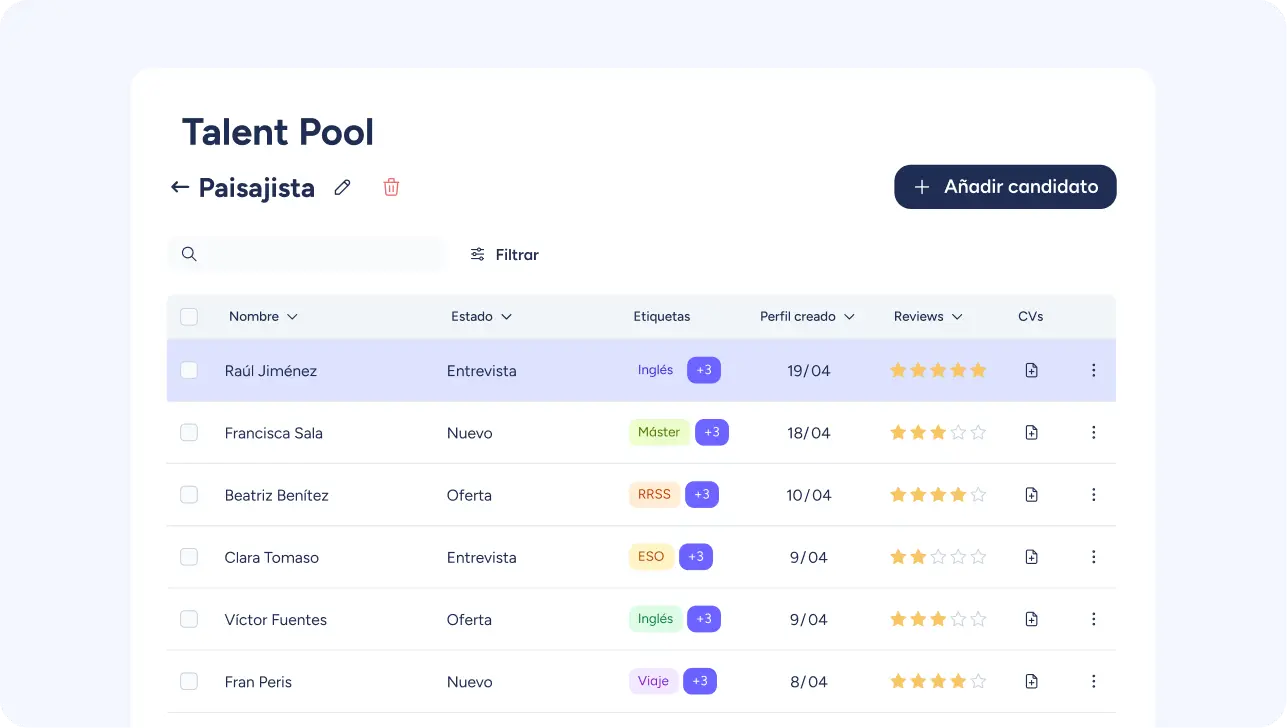Open the three-dot menu for Francisca Sala
Screen dimensions: 1287x728
pyautogui.click(x=1093, y=433)
